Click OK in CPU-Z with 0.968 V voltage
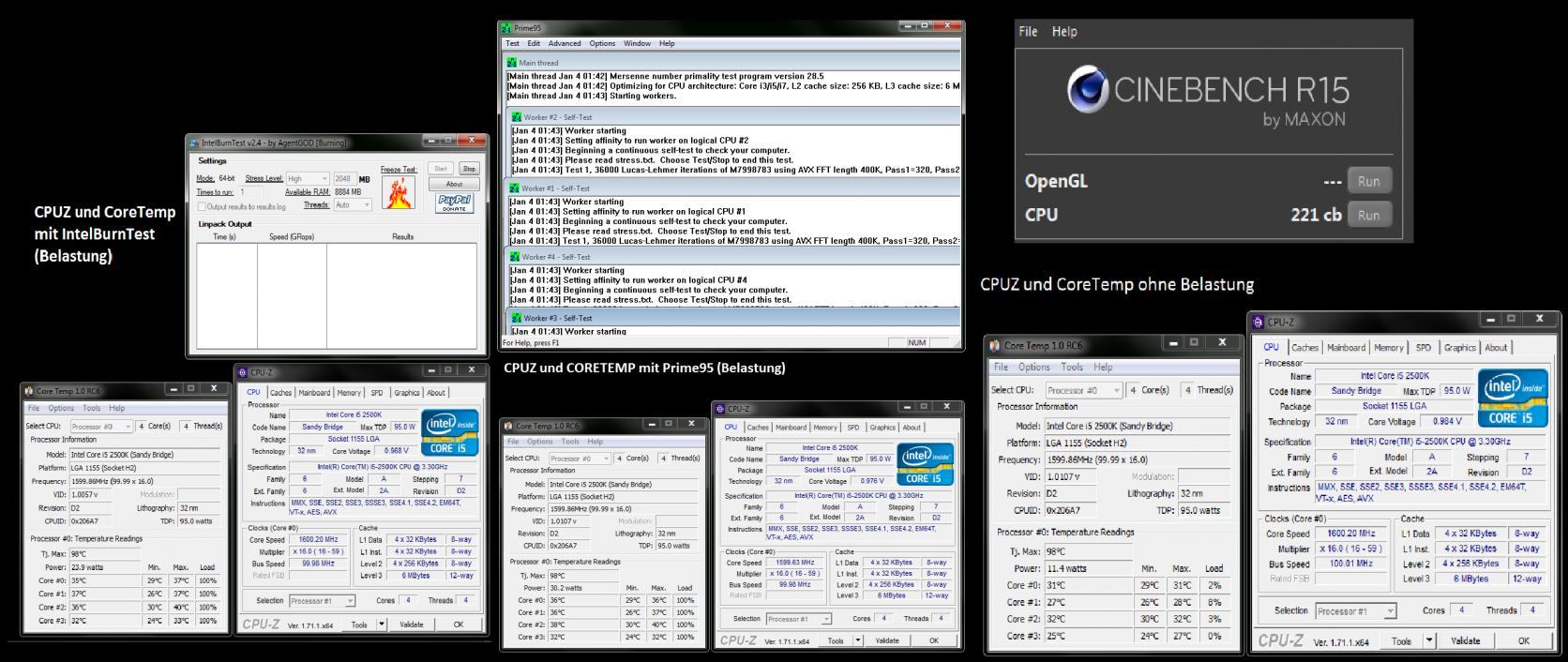Image resolution: width=1568 pixels, height=662 pixels. (459, 624)
